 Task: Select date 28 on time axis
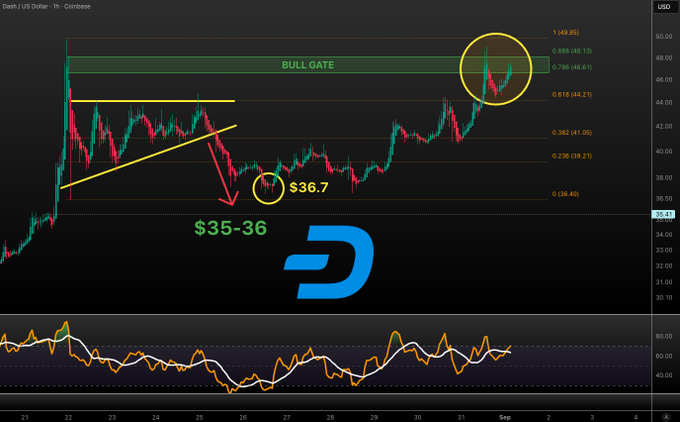tap(330, 417)
